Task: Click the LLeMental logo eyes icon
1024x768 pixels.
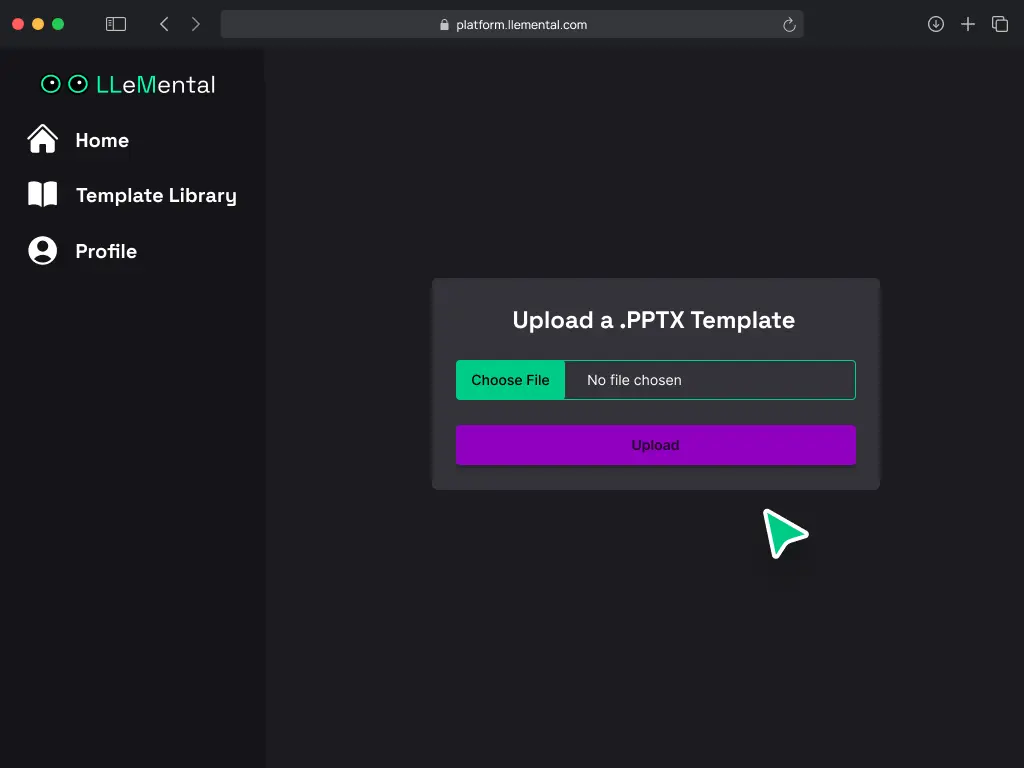Action: (66, 84)
